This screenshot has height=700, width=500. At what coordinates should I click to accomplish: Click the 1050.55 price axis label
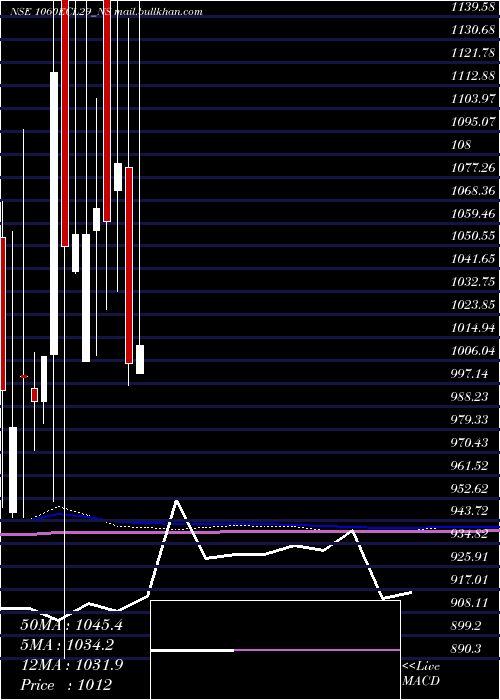pyautogui.click(x=473, y=236)
